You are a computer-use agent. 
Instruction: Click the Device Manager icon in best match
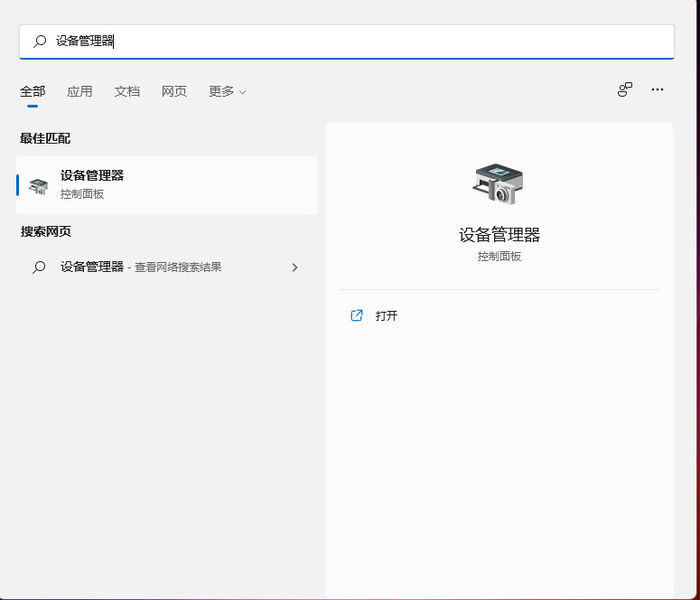[x=39, y=185]
